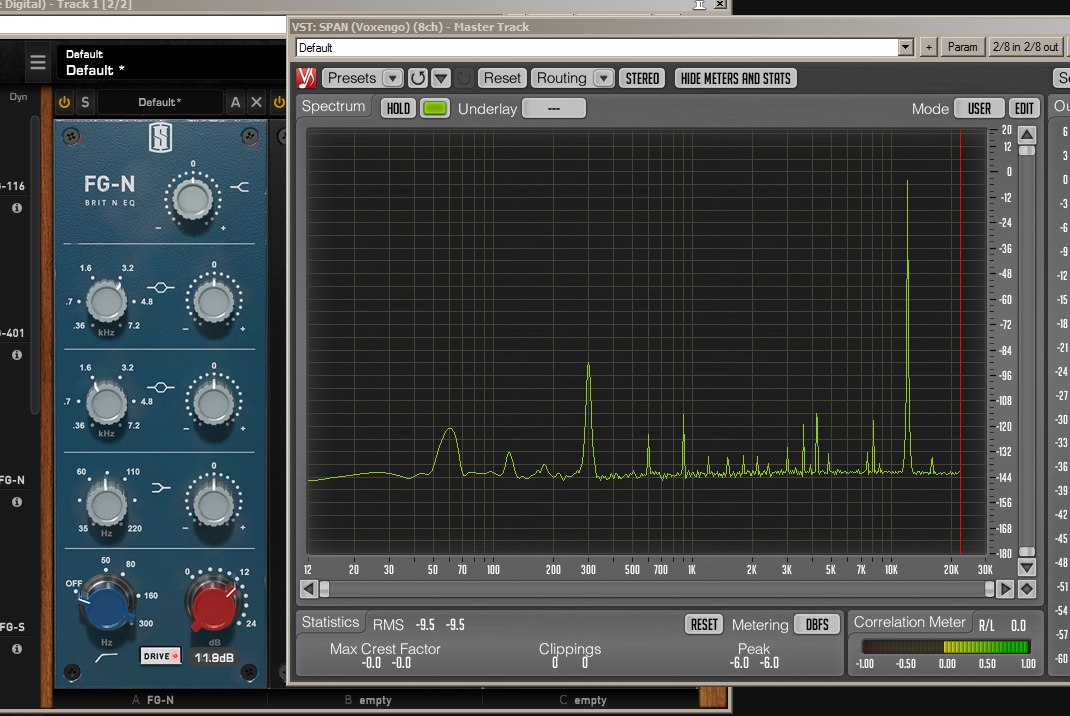Image resolution: width=1070 pixels, height=716 pixels.
Task: Click the low shelf curve icon
Action: pos(161,487)
